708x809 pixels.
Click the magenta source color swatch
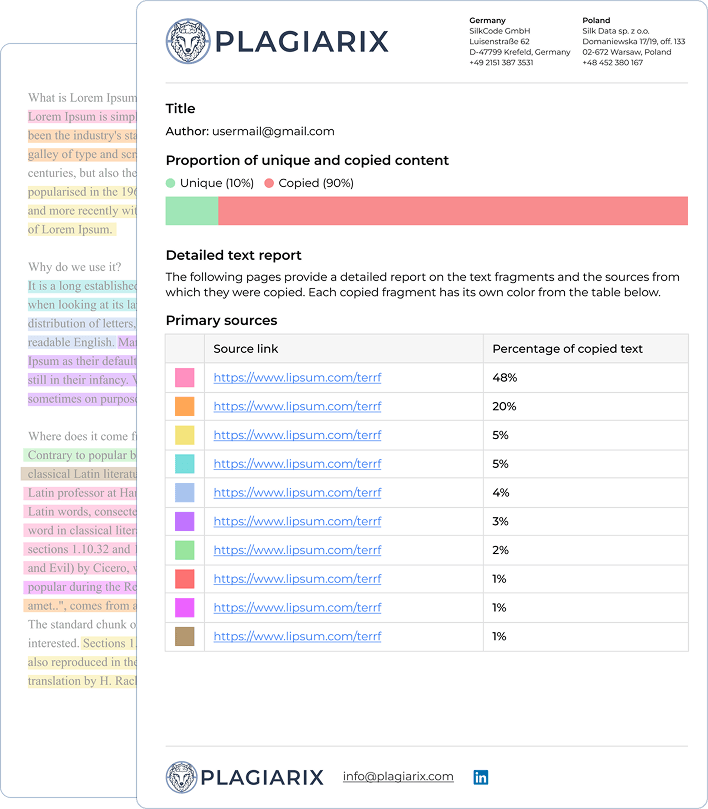(x=185, y=608)
